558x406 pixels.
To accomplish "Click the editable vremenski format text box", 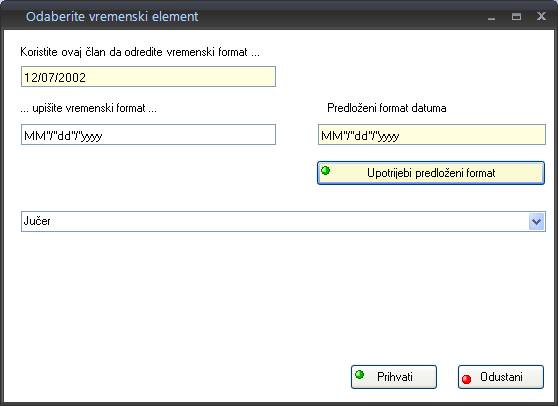I will [148, 135].
